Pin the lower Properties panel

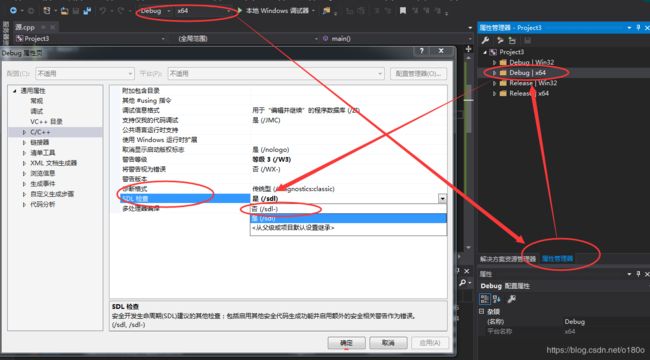coord(639,274)
